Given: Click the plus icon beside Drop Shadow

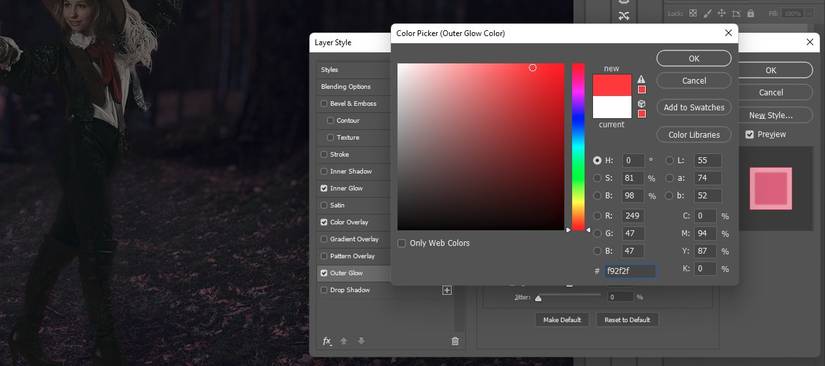Looking at the screenshot, I should click(447, 290).
